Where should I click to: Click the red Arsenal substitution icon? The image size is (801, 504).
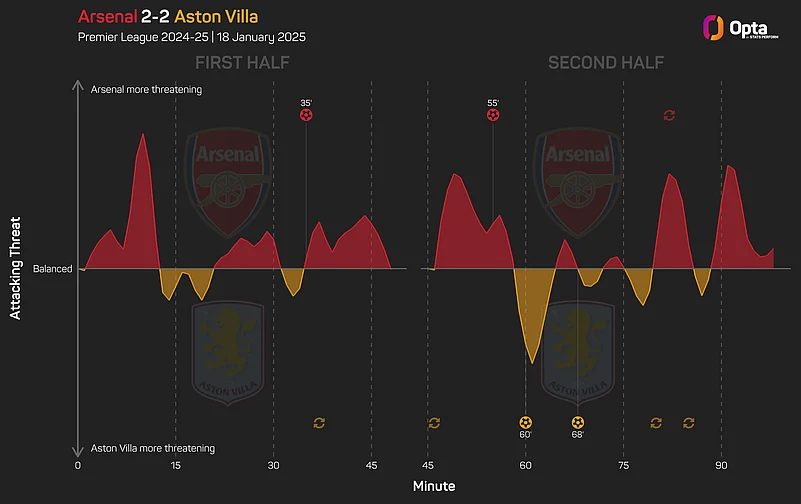pos(669,115)
